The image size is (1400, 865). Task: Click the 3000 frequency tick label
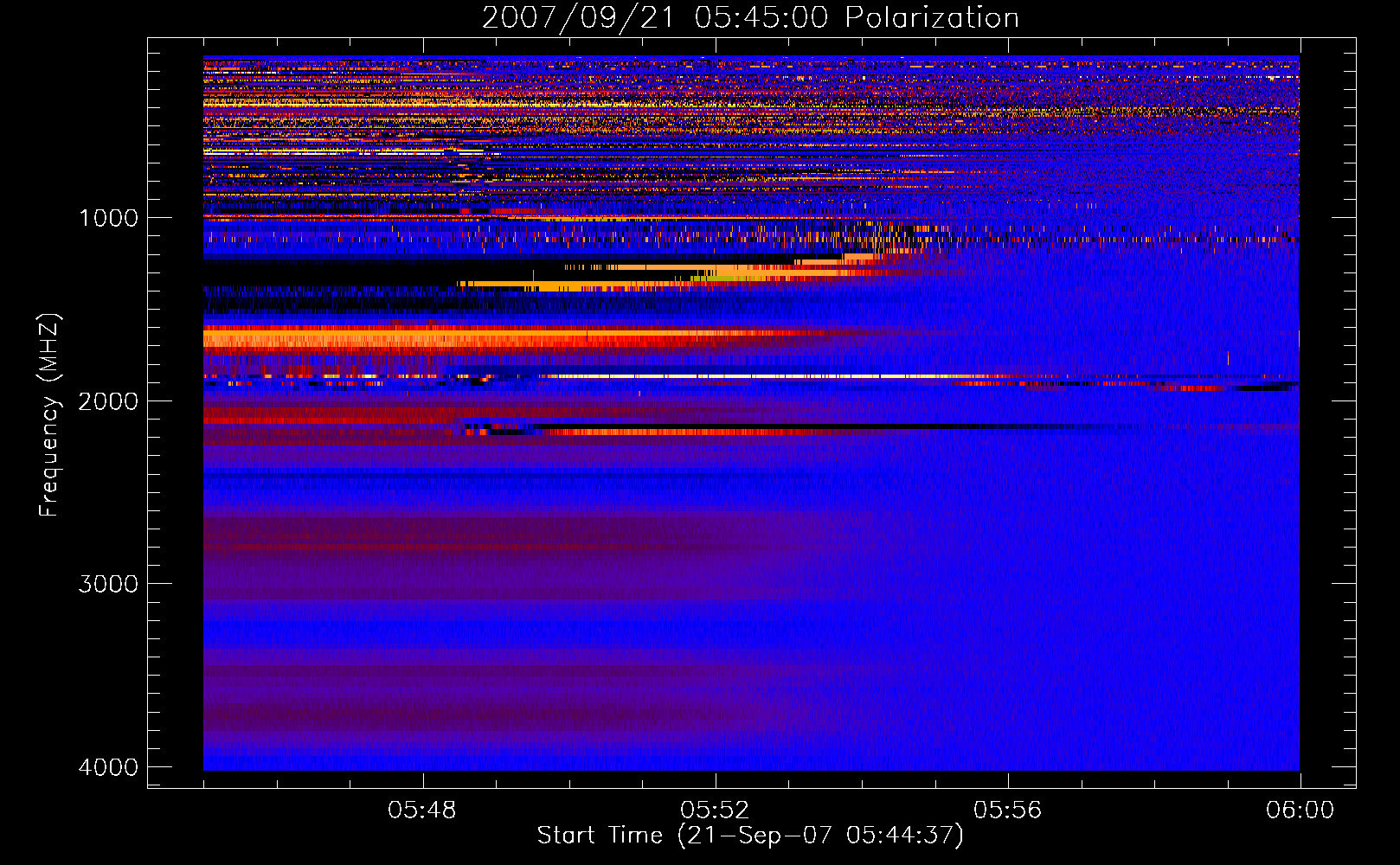point(108,584)
